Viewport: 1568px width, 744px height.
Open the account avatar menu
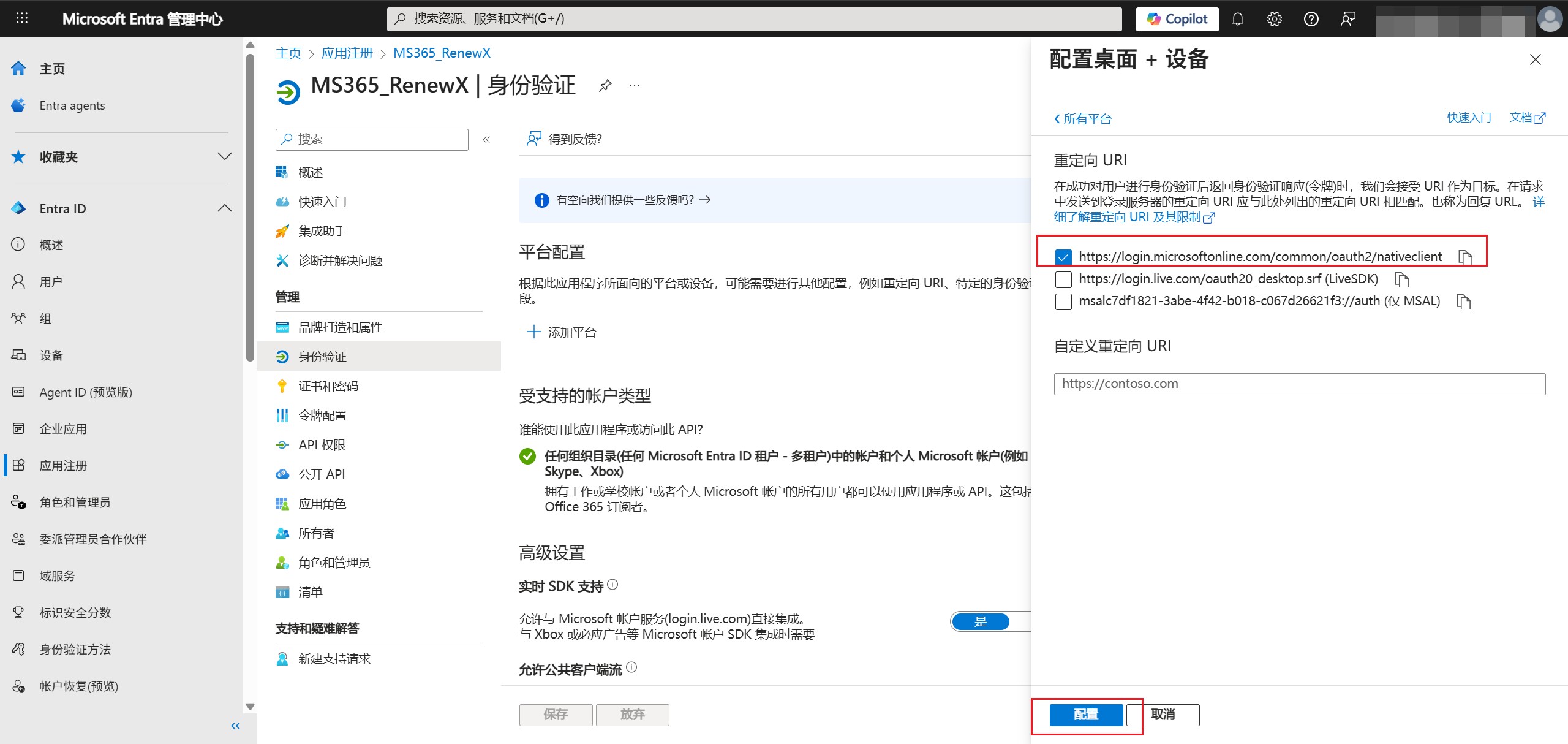(x=1550, y=19)
